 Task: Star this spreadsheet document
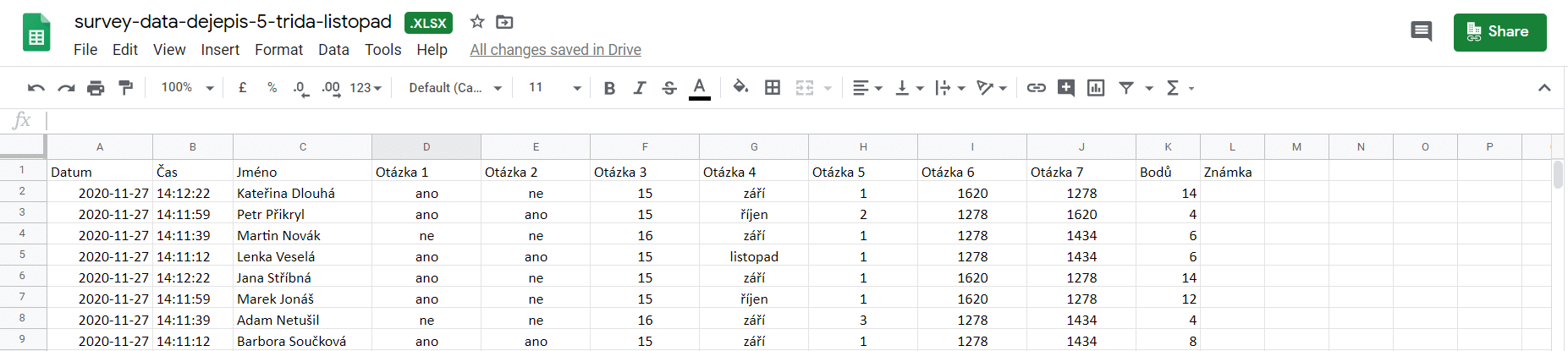click(477, 22)
